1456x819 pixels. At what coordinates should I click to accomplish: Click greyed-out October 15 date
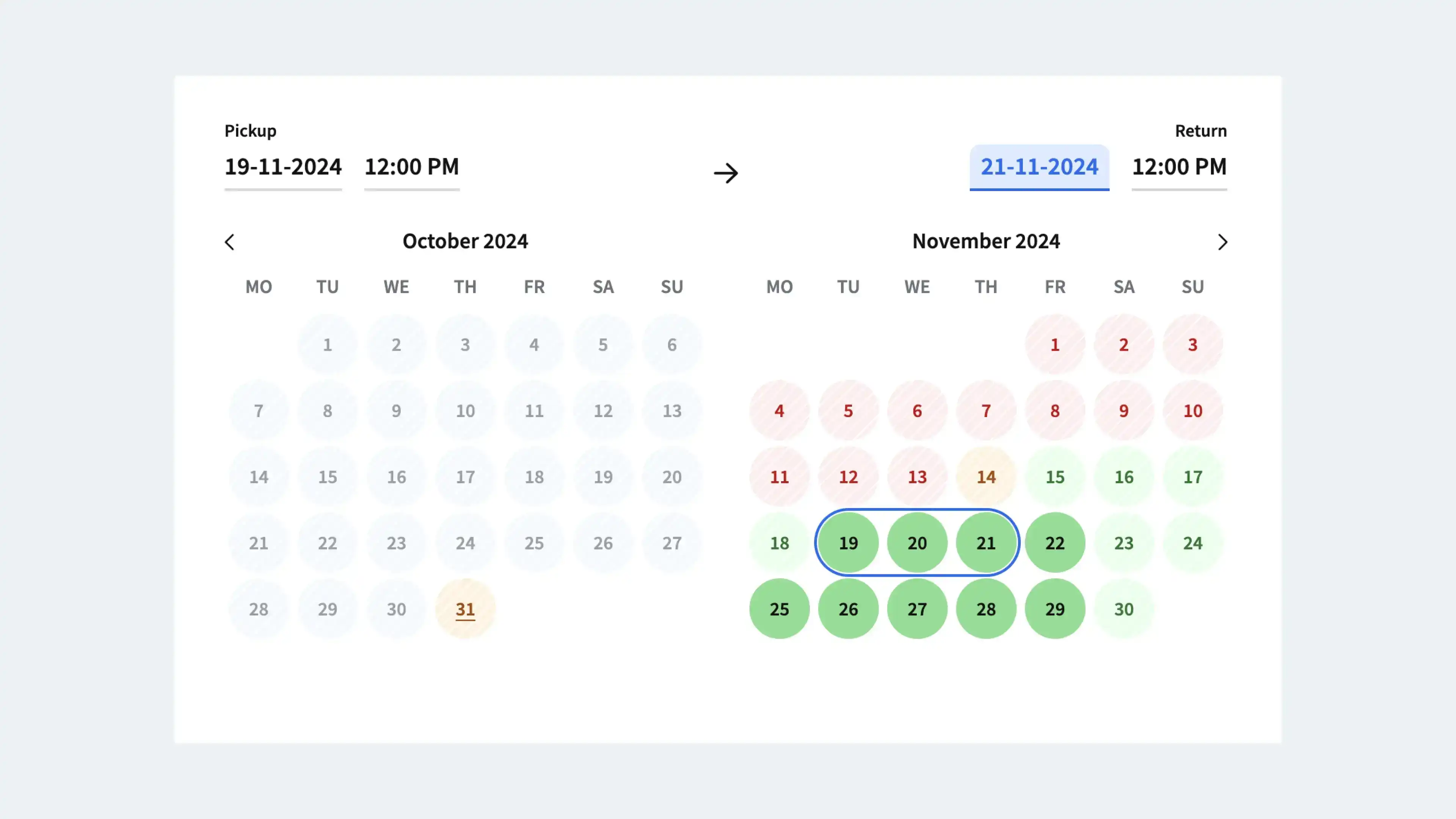327,477
